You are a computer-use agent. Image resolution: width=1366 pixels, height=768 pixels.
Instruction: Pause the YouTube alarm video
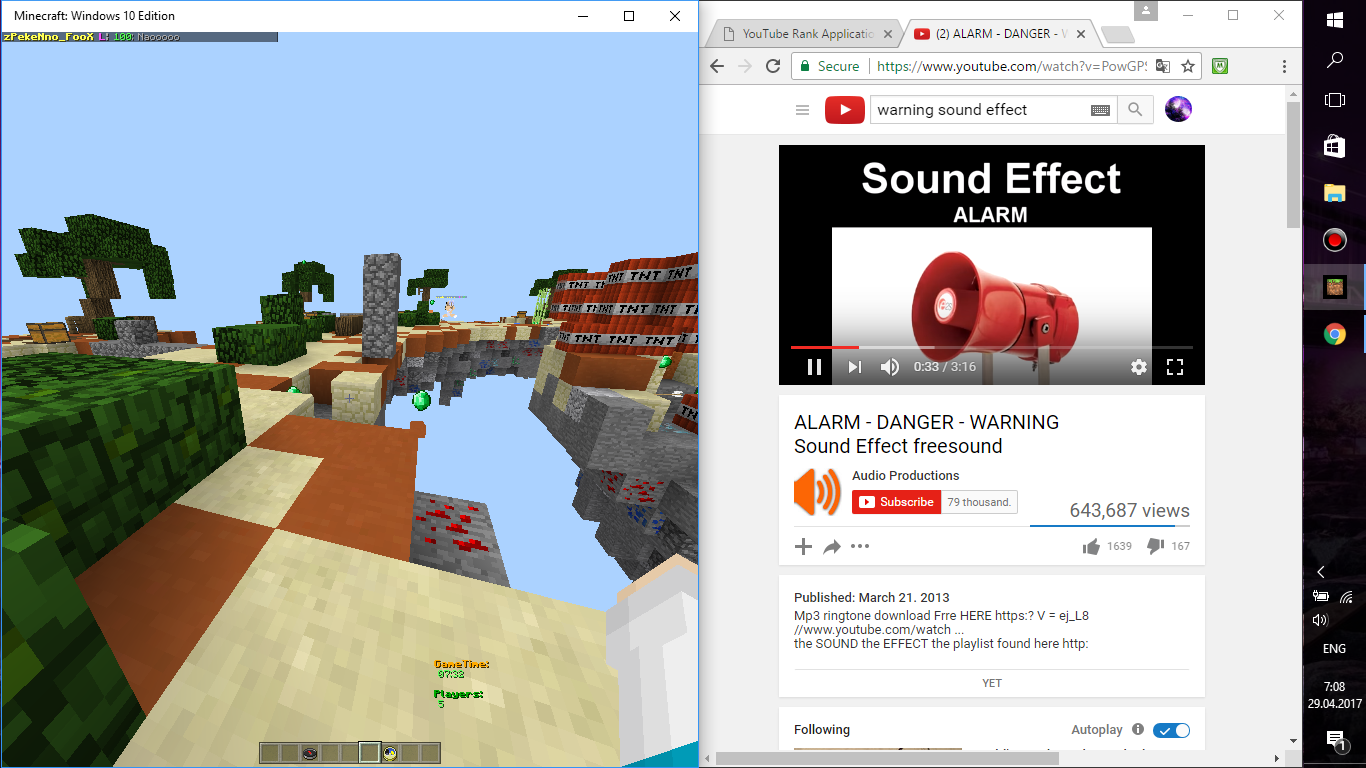tap(814, 367)
